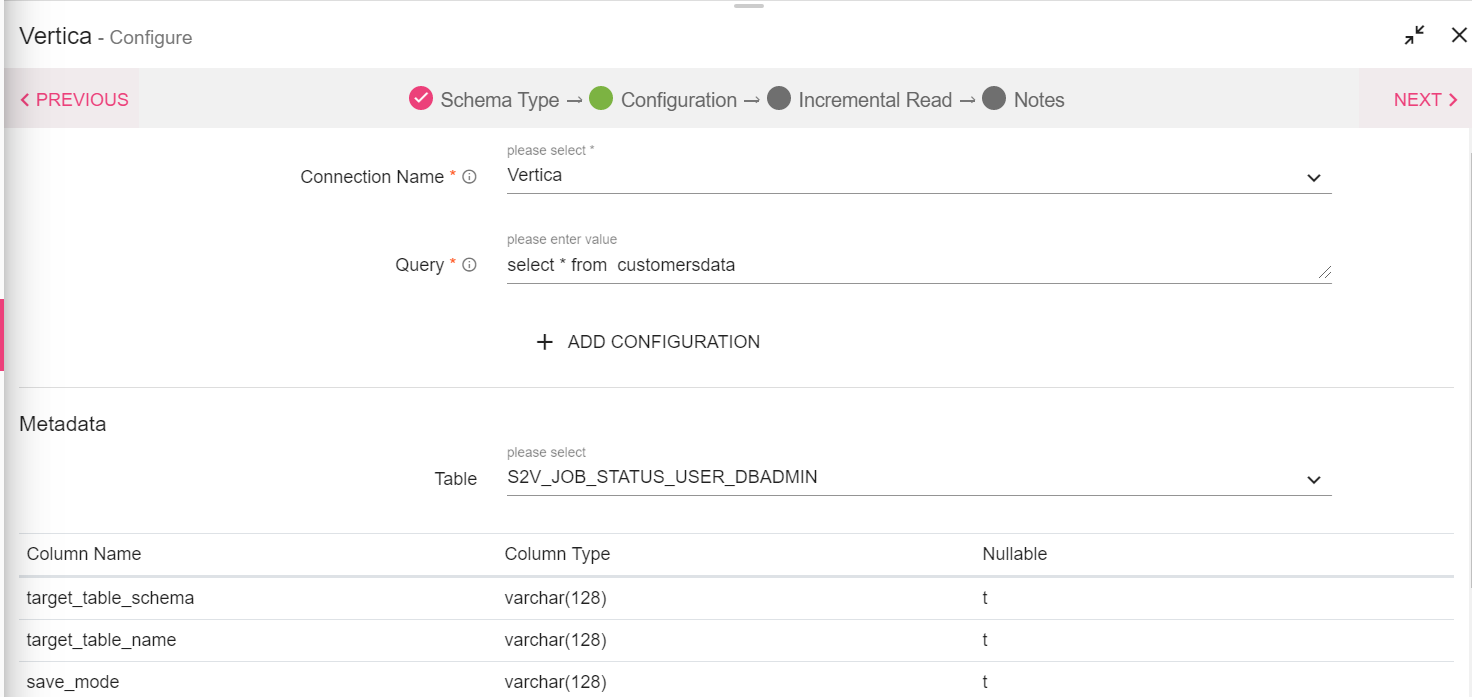The width and height of the screenshot is (1472, 697).
Task: Click the collapse/minimize panel arrows icon
Action: point(1414,36)
